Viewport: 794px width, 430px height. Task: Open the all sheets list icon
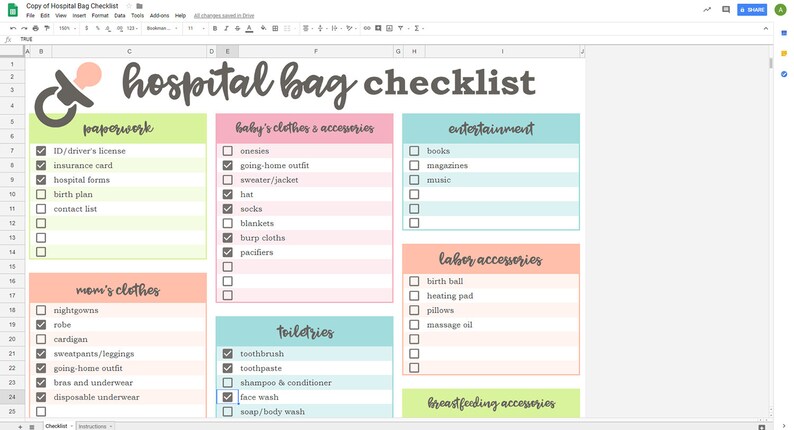coord(31,426)
